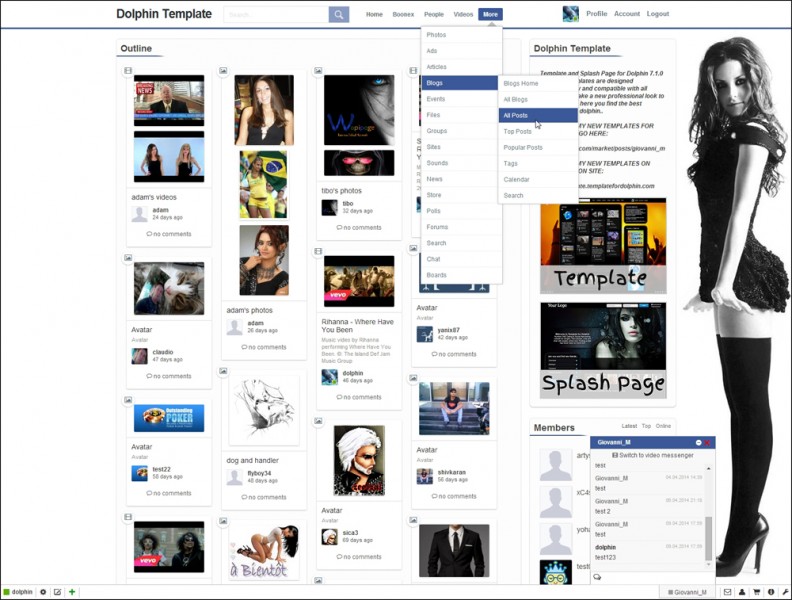This screenshot has height=600, width=792.
Task: Open the breaking news video thumbnail
Action: [x=169, y=101]
